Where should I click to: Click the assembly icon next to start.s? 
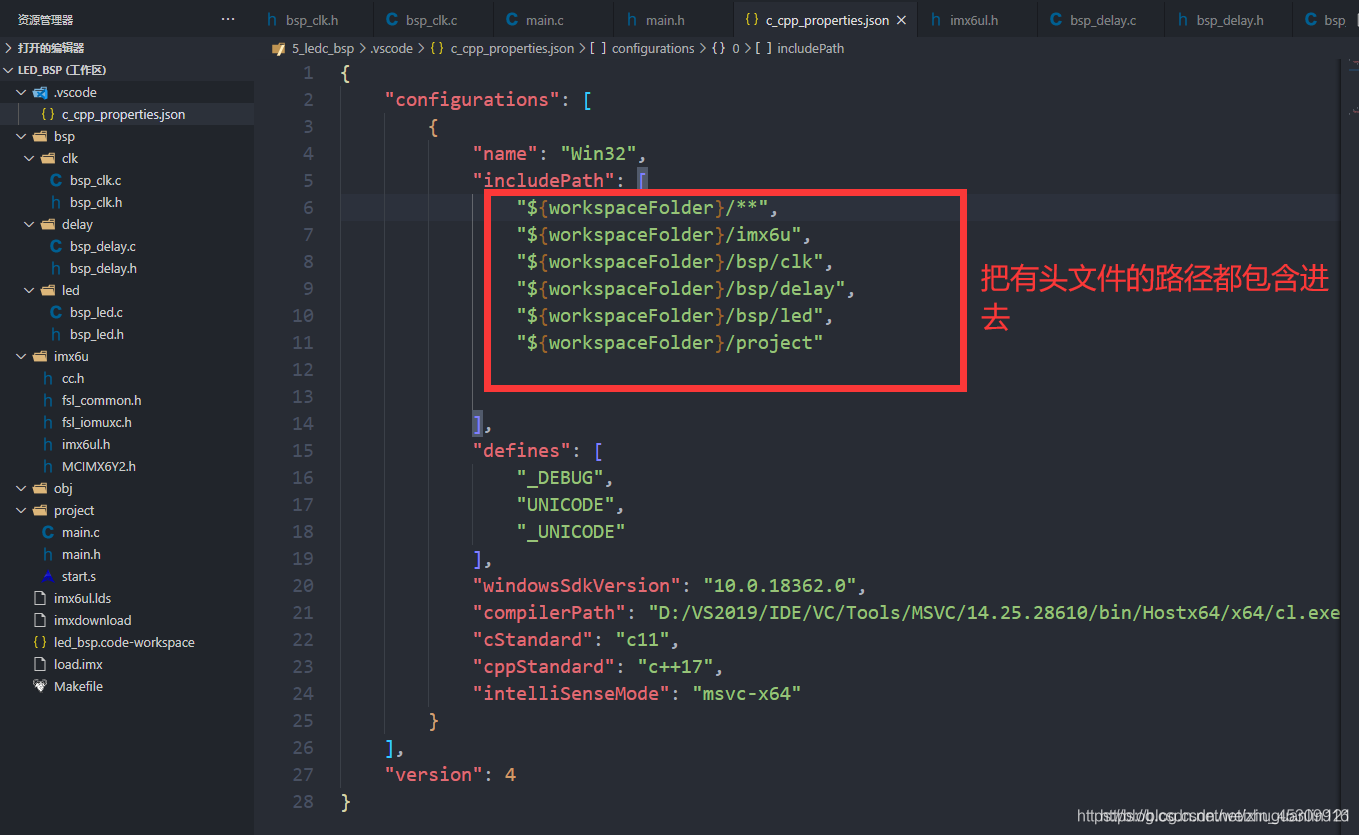pos(48,576)
